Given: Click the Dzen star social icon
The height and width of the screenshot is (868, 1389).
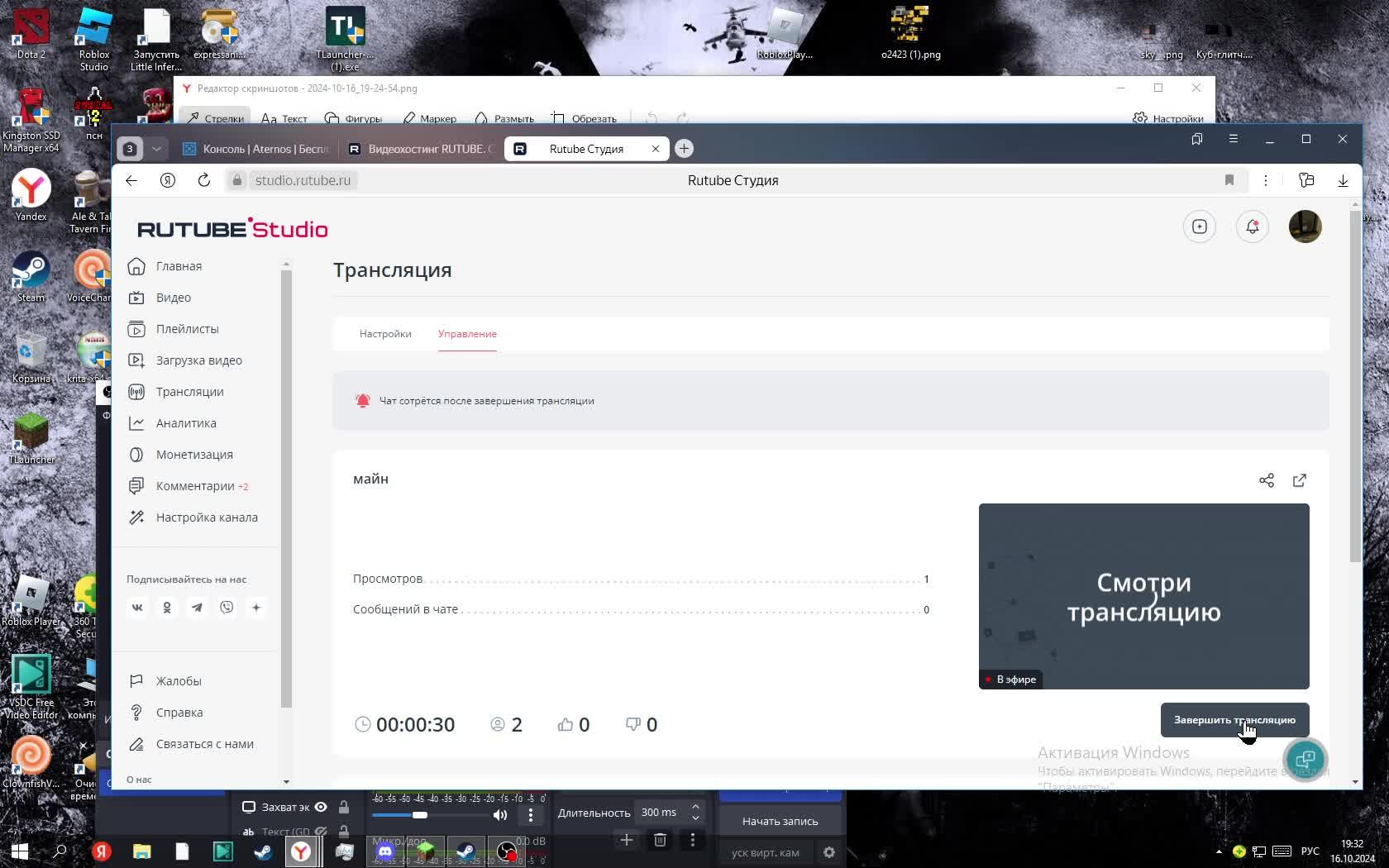Looking at the screenshot, I should 256,608.
